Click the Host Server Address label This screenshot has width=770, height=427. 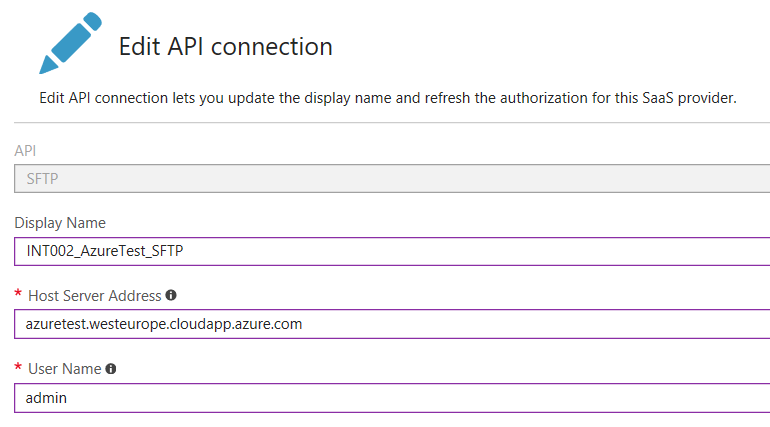pyautogui.click(x=95, y=296)
